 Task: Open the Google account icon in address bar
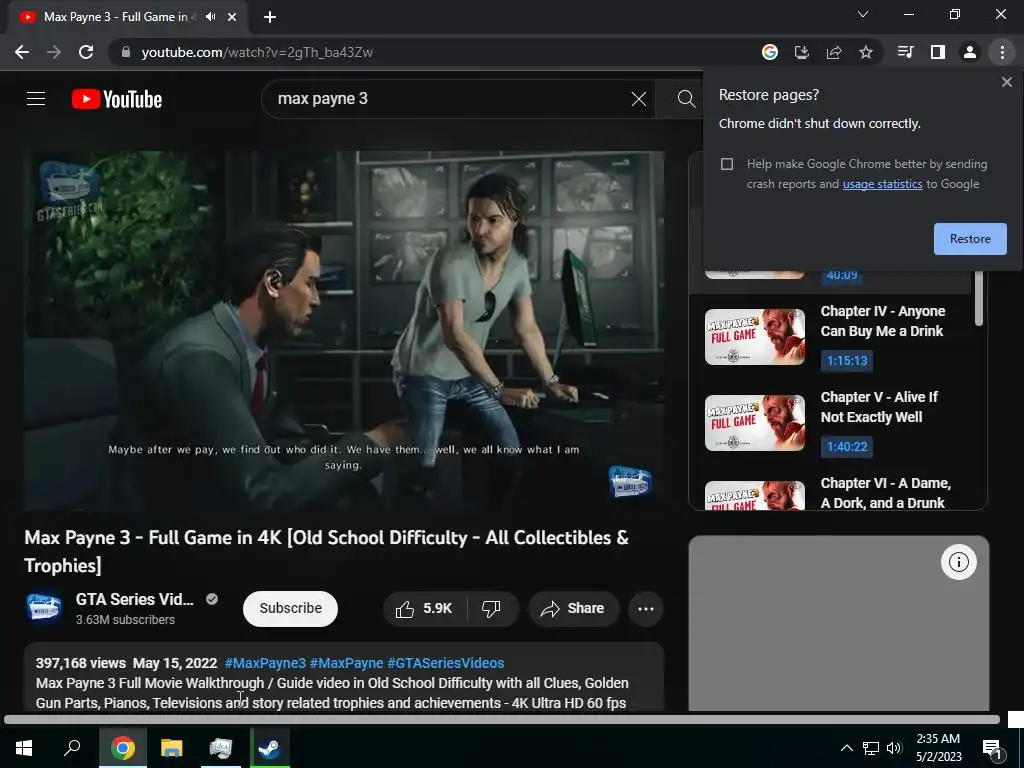pyautogui.click(x=770, y=52)
